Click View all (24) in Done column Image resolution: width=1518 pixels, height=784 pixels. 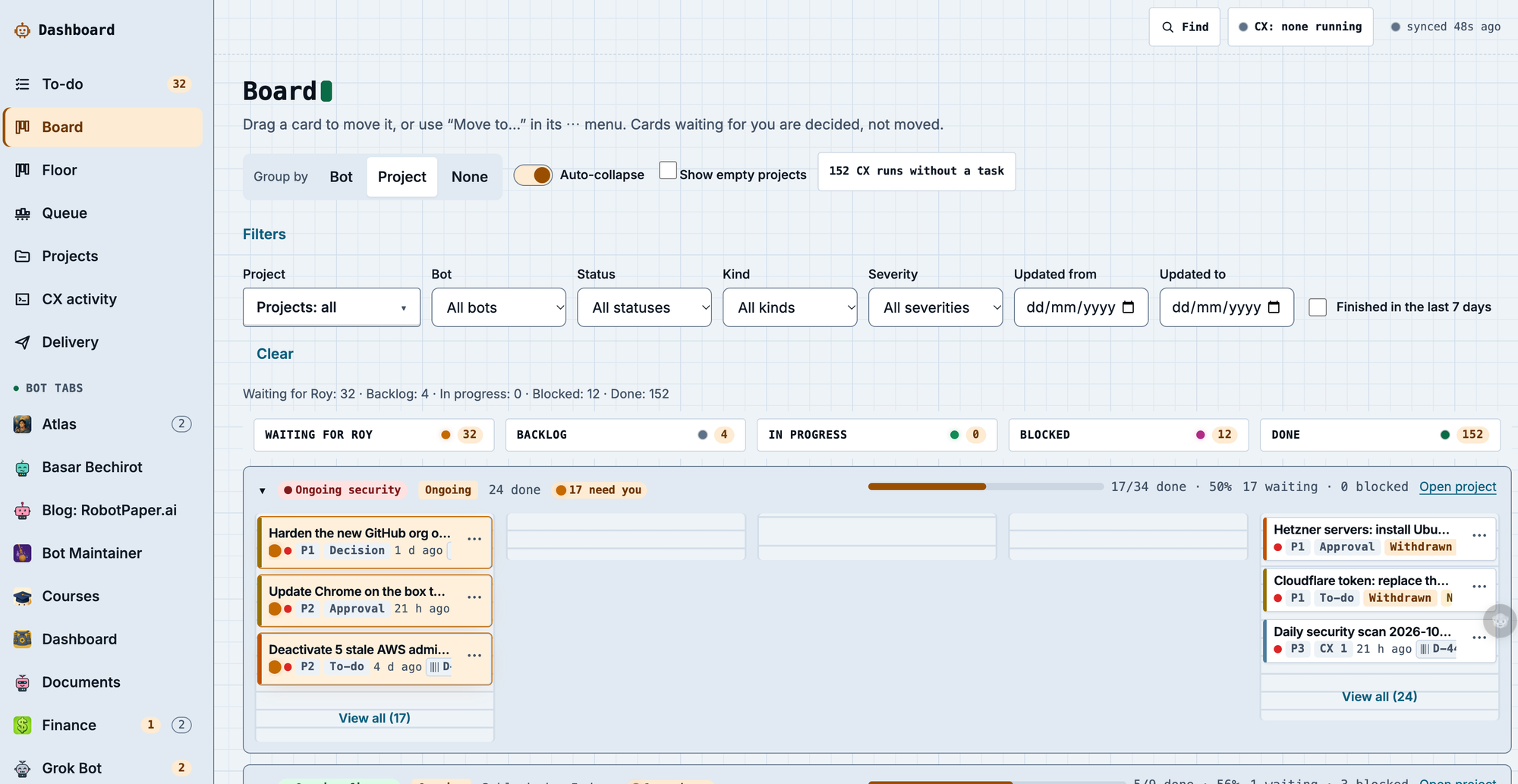point(1380,697)
